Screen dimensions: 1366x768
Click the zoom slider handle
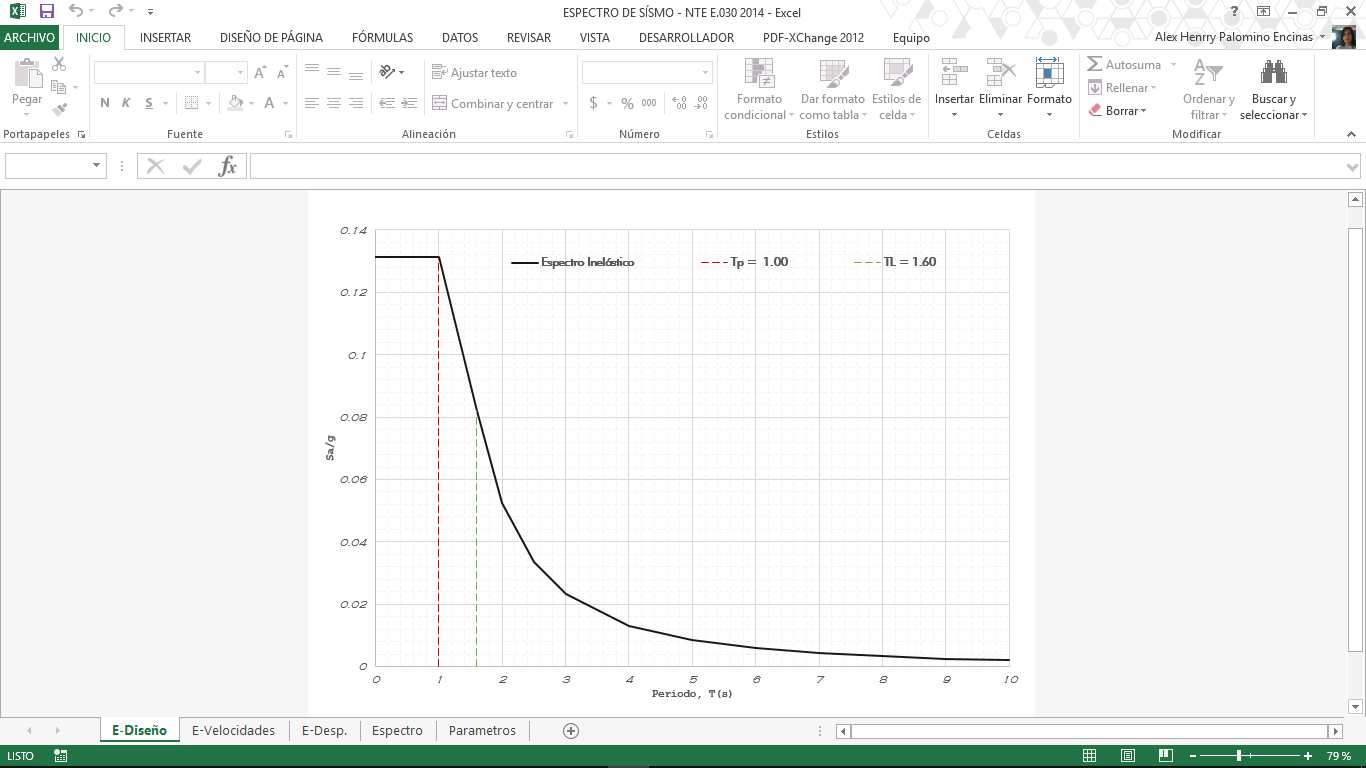1239,756
